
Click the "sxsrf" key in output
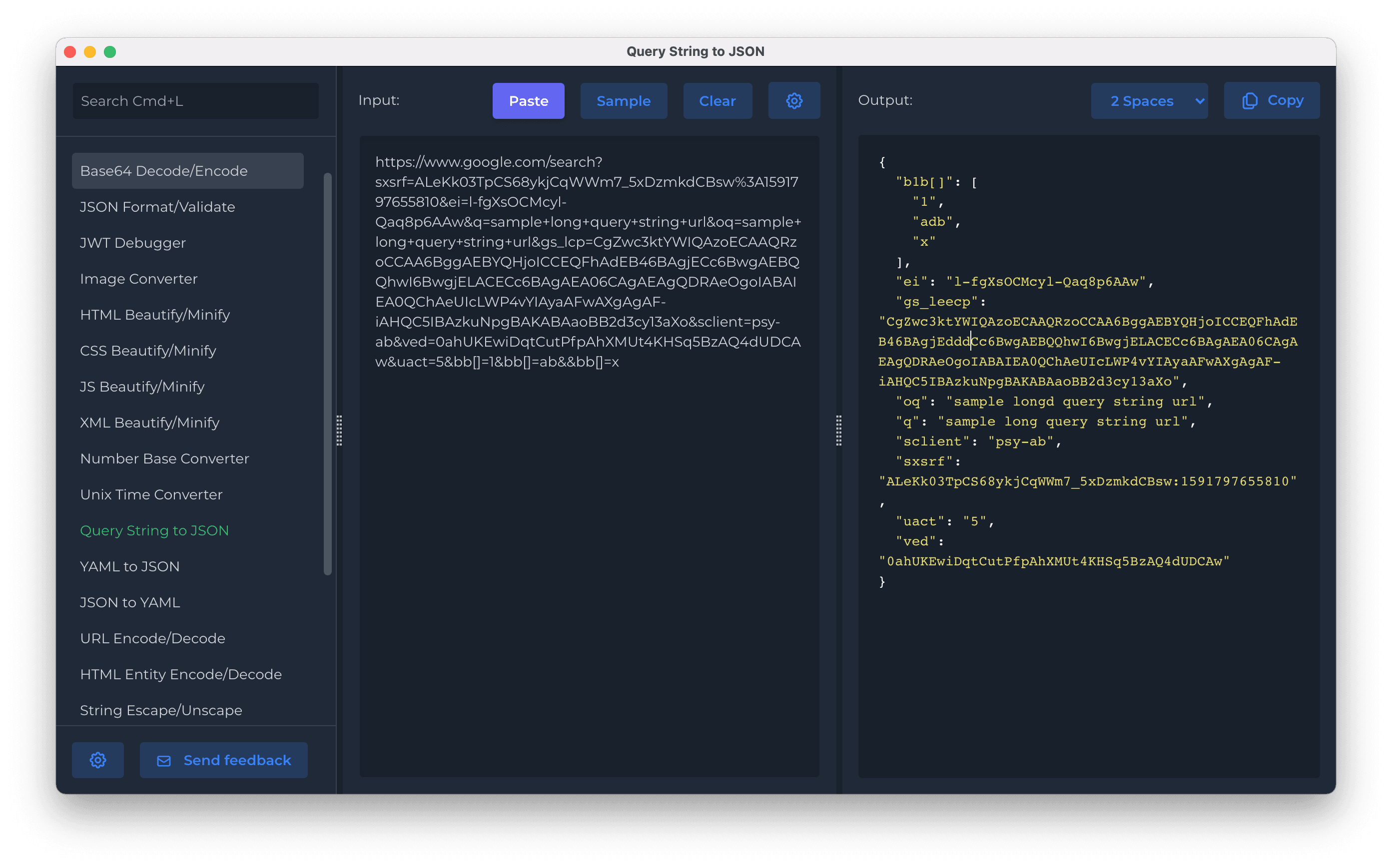click(924, 461)
